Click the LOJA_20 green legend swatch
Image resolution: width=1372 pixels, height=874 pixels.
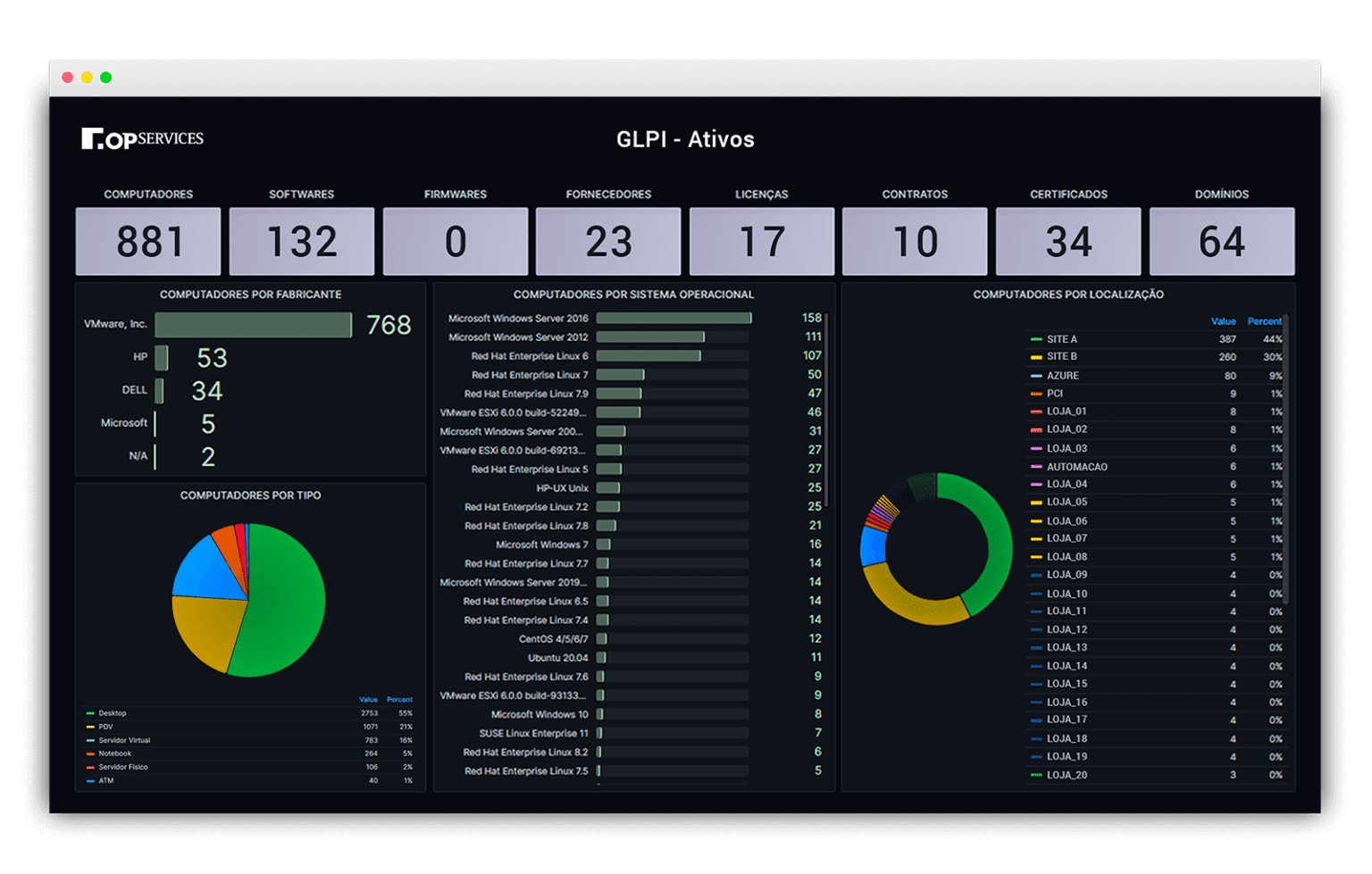pyautogui.click(x=1036, y=775)
